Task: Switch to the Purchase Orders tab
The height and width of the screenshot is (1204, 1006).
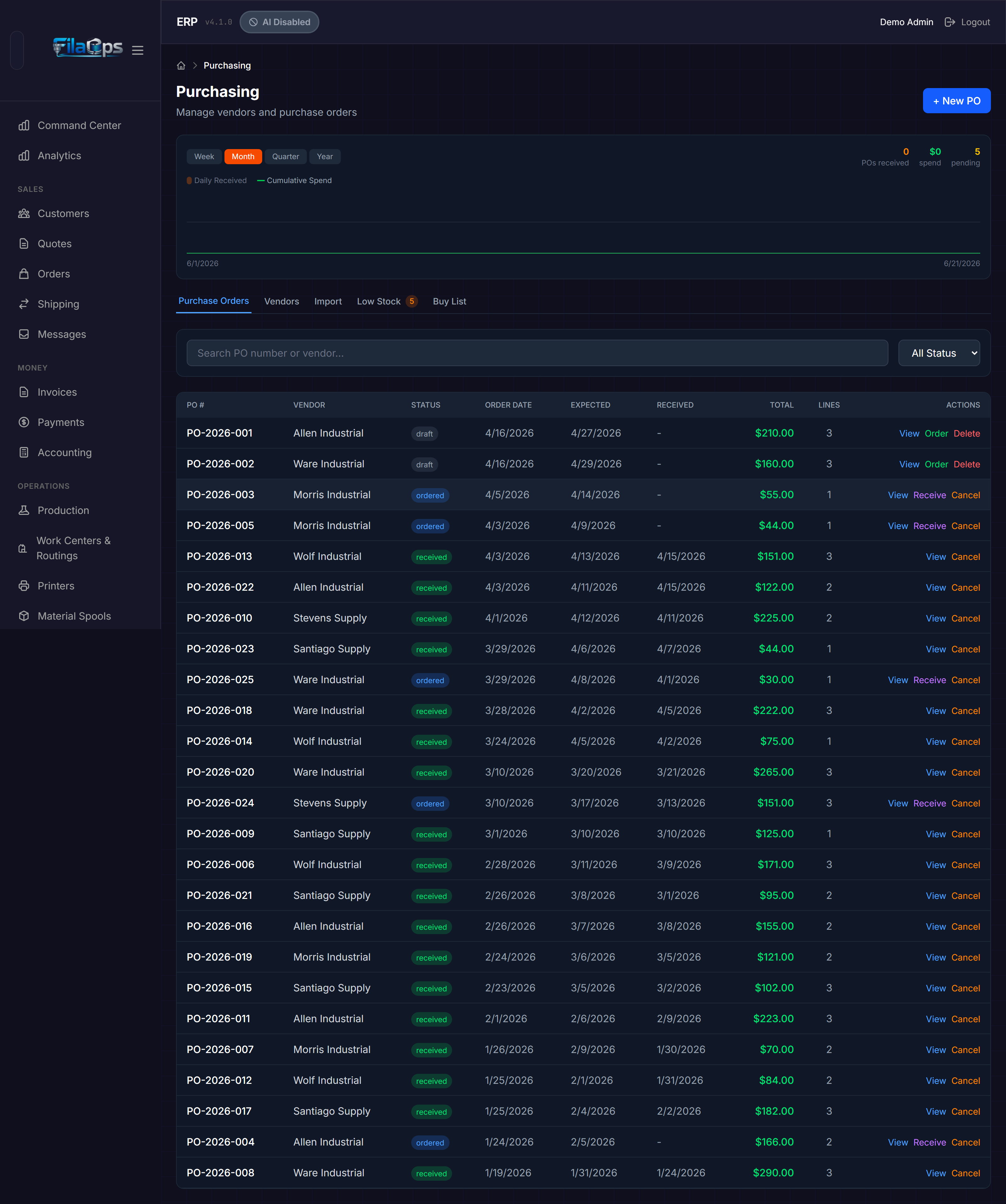Action: (214, 301)
